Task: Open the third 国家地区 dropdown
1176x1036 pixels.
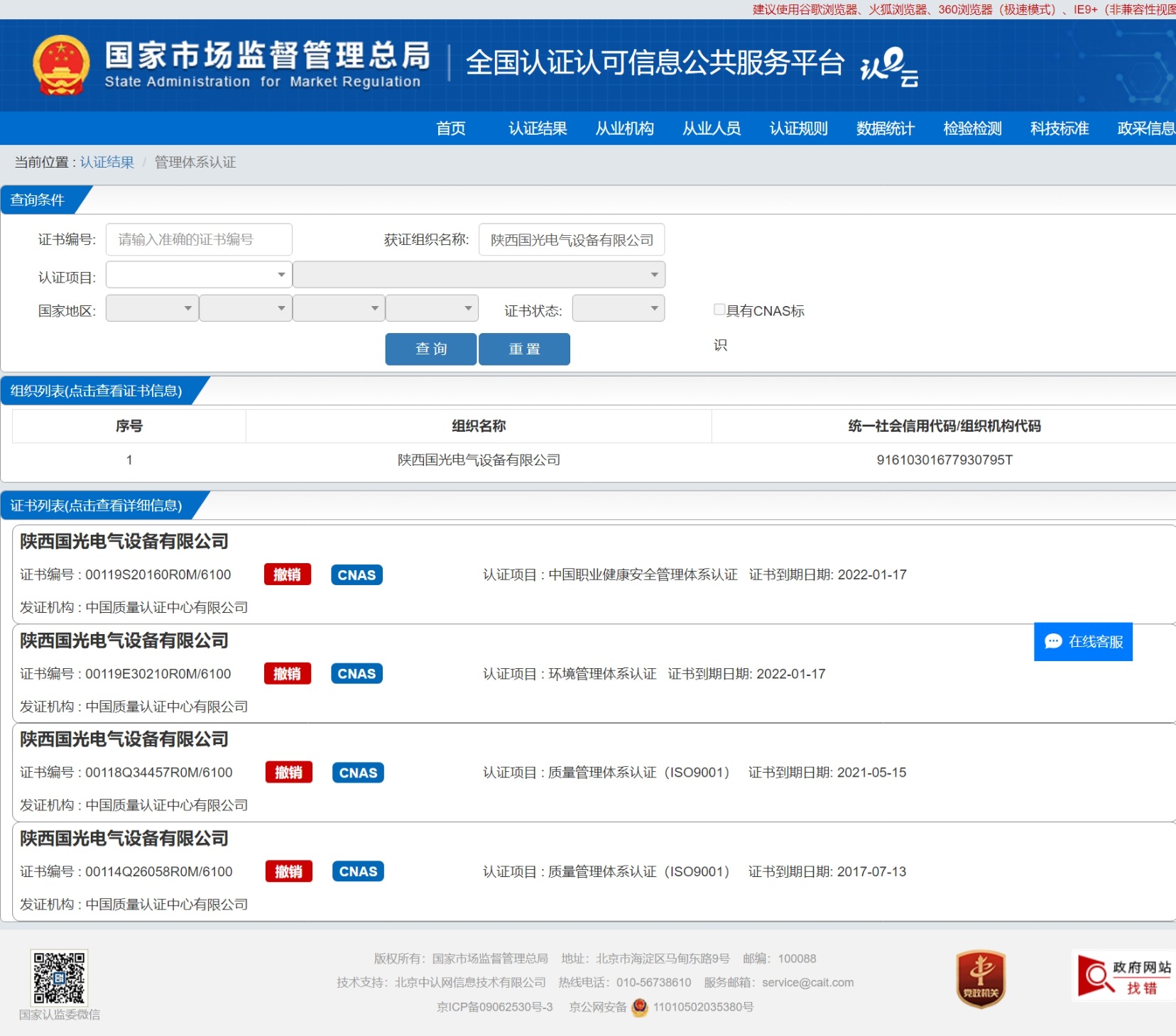Action: click(339, 308)
